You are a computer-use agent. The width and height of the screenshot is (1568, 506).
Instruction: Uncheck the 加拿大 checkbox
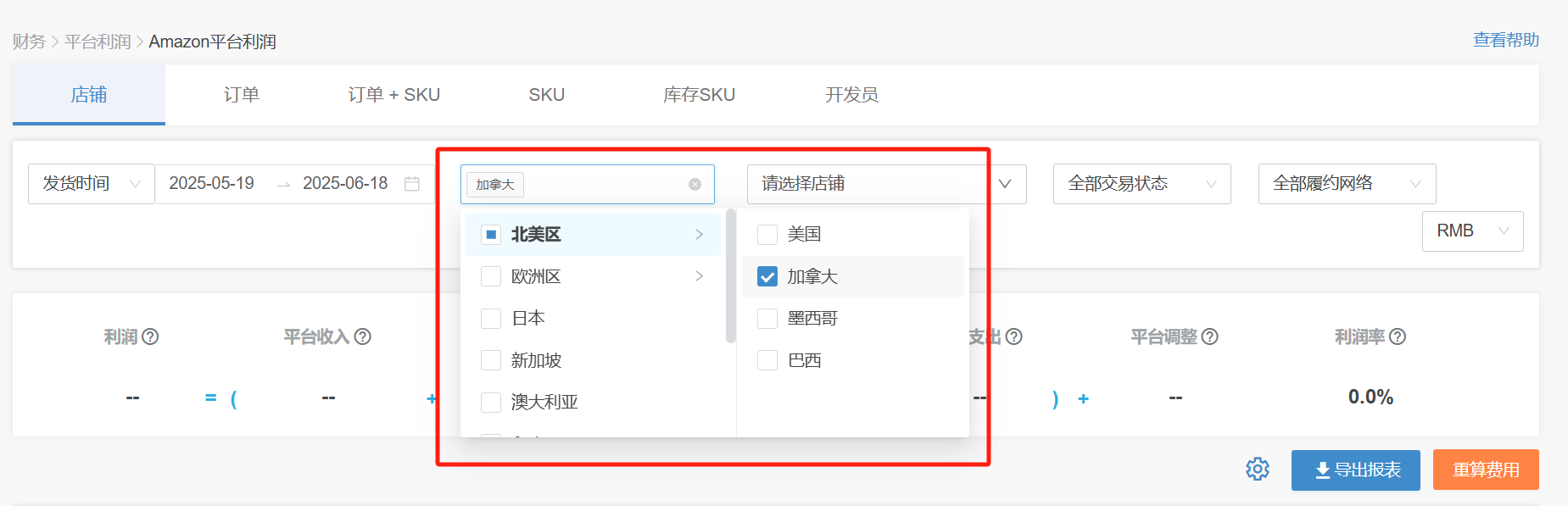point(767,276)
